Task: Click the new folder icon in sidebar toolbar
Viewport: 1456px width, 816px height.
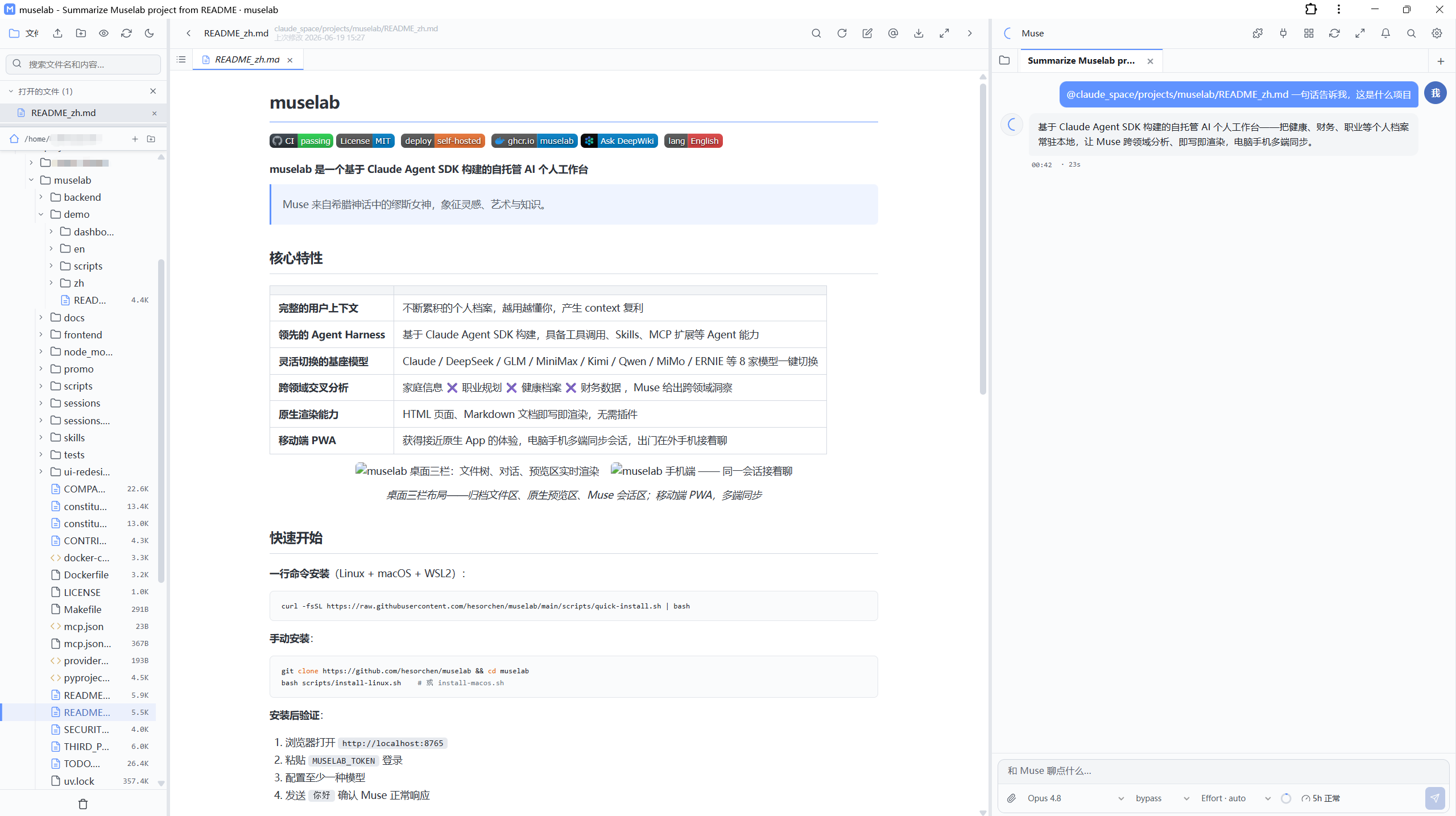Action: (x=81, y=33)
